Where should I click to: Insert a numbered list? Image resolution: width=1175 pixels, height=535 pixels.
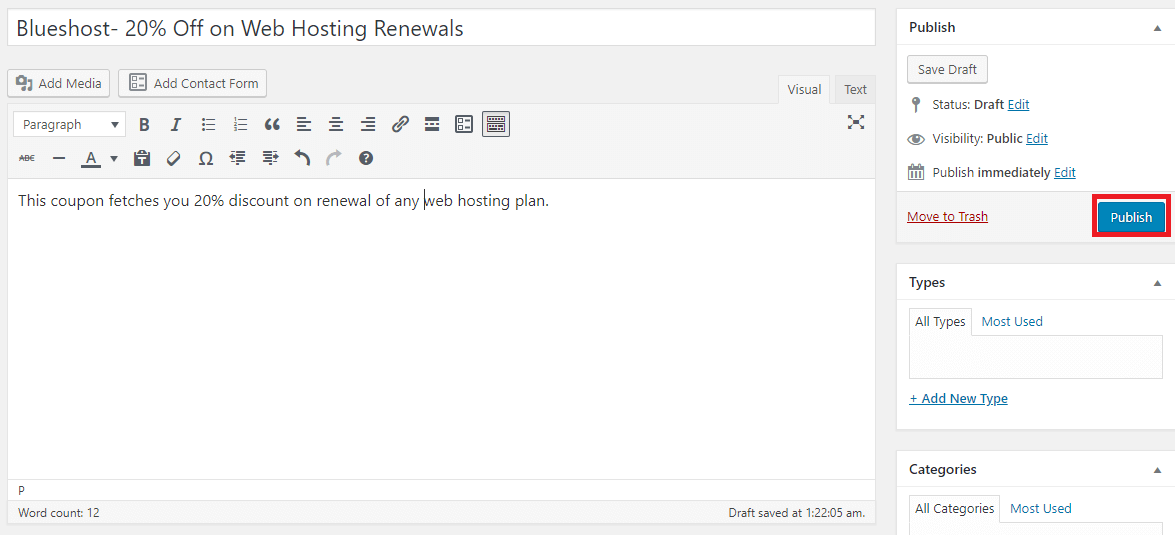[241, 124]
